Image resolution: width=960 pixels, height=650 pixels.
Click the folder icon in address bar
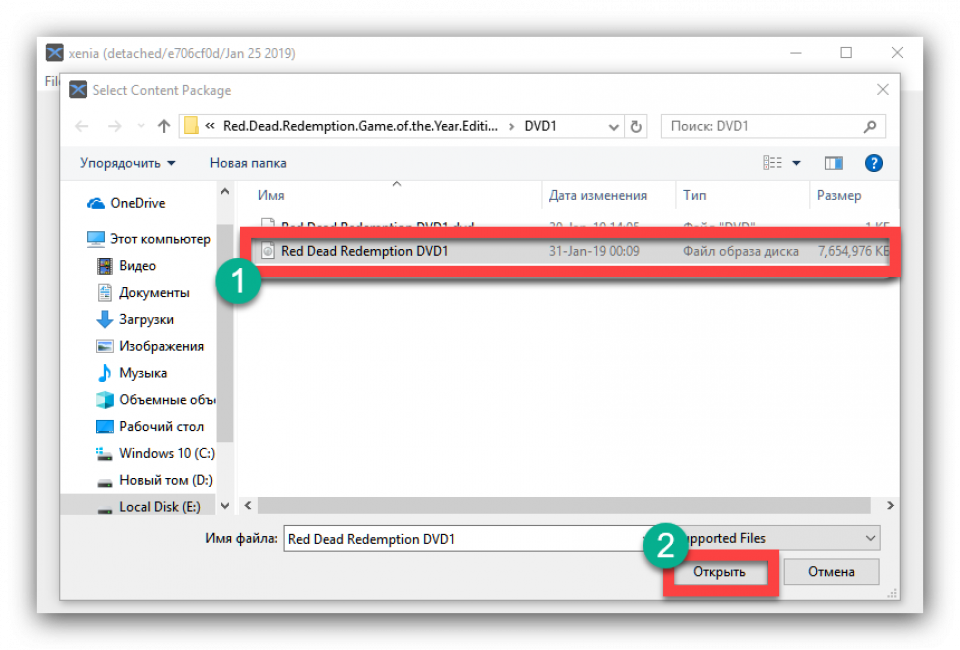[x=191, y=125]
